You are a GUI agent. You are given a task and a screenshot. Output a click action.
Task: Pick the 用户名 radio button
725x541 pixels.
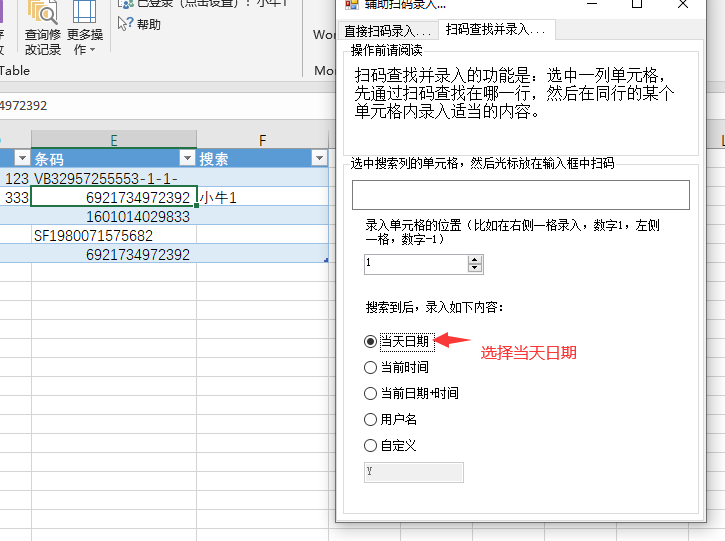tap(371, 419)
